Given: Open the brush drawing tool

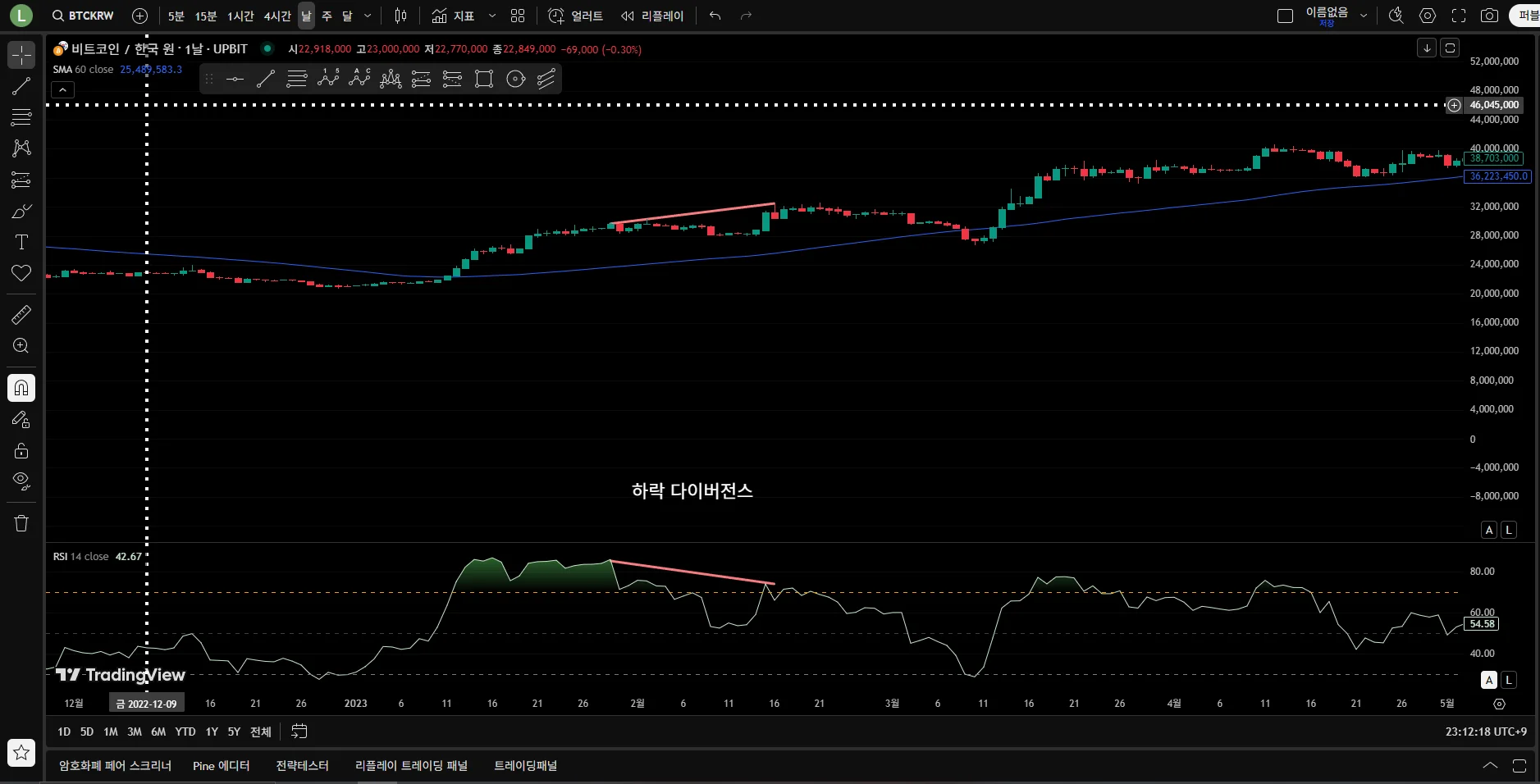Looking at the screenshot, I should [21, 212].
